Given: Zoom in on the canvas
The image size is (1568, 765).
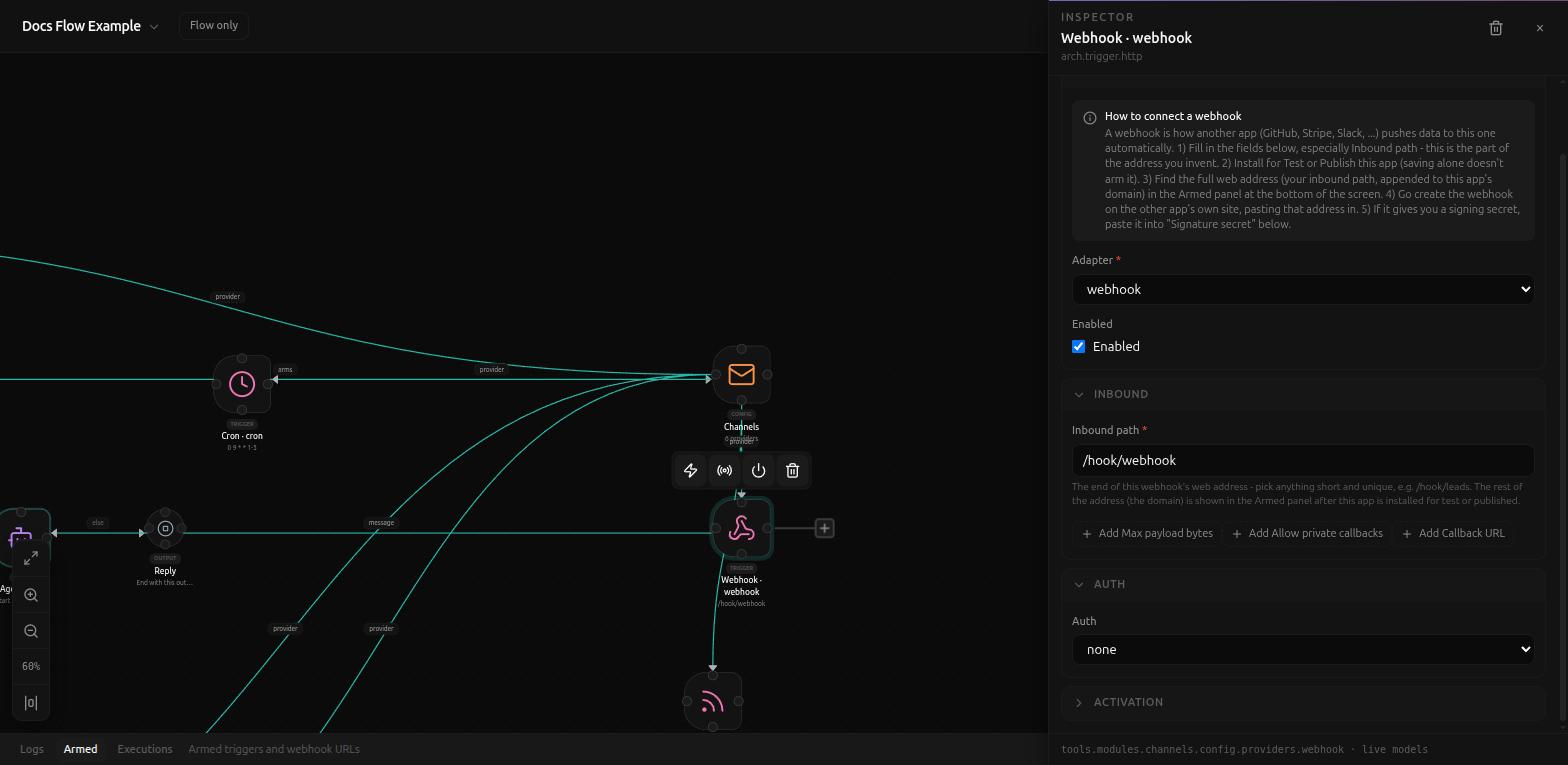Looking at the screenshot, I should [31, 595].
